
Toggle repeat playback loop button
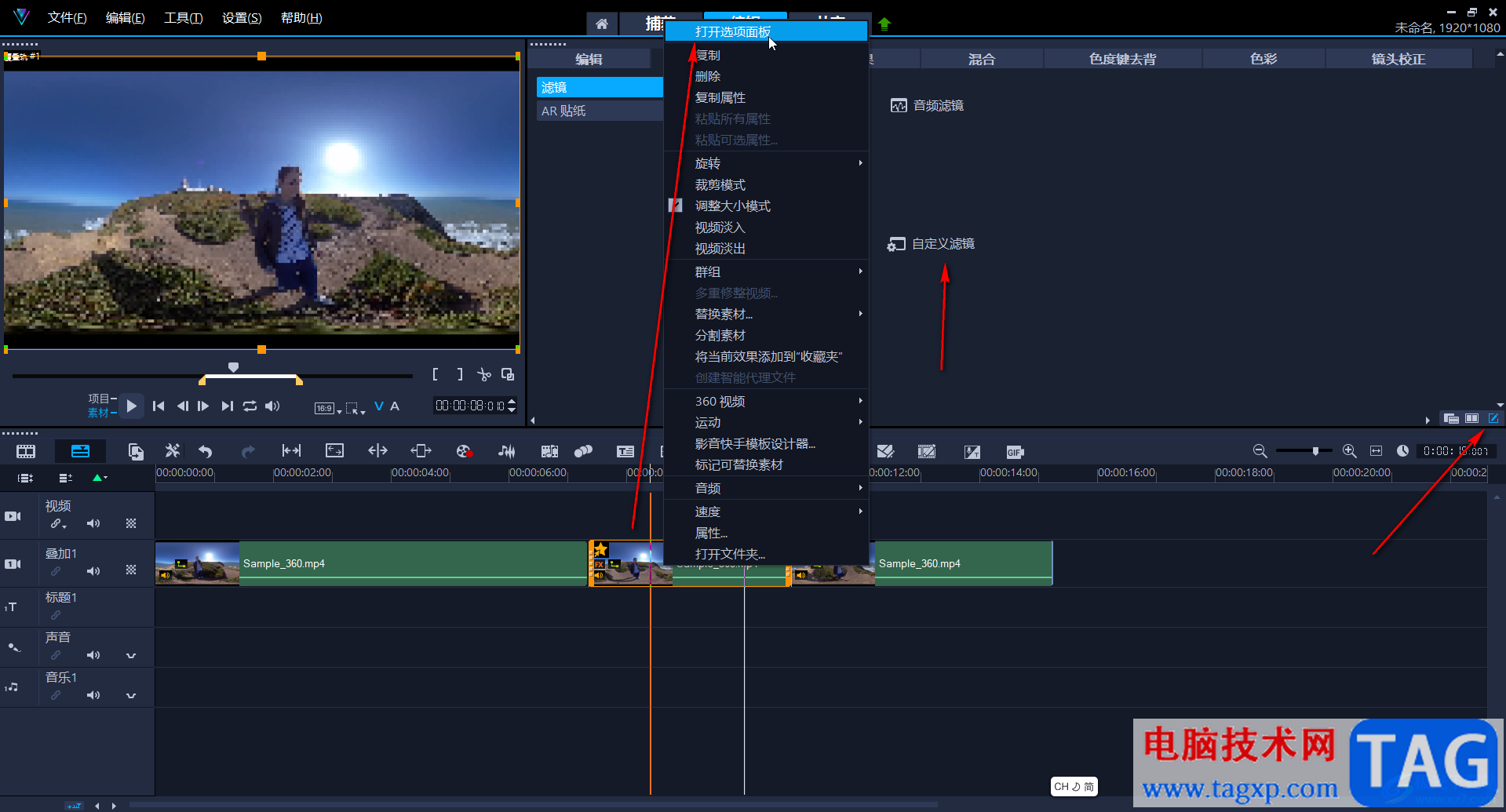(250, 406)
